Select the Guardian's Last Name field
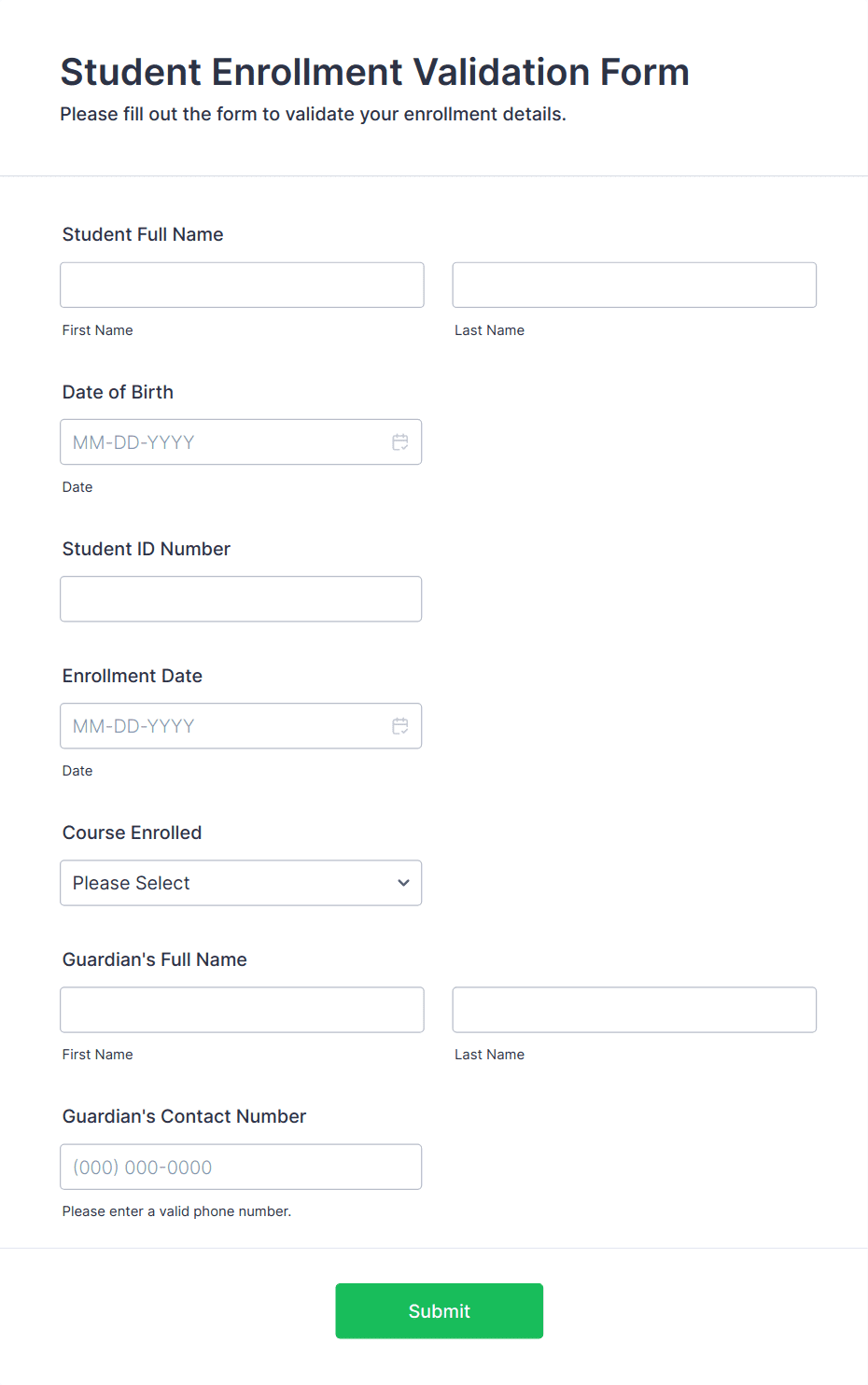 [634, 1009]
